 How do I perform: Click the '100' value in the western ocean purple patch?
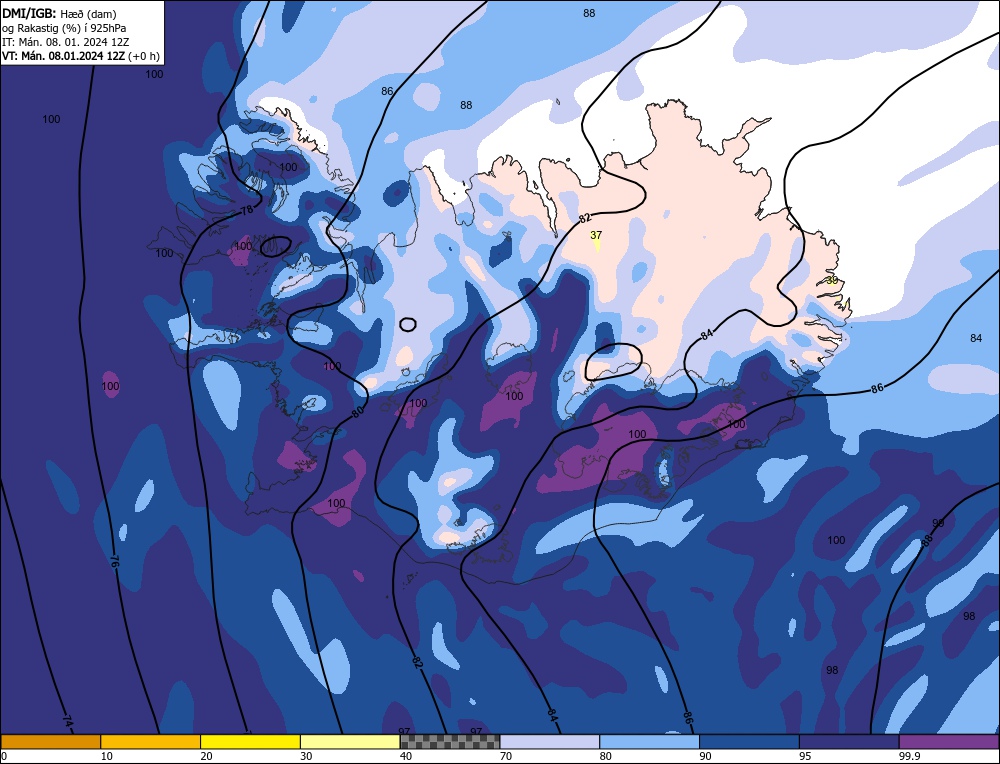tap(110, 386)
